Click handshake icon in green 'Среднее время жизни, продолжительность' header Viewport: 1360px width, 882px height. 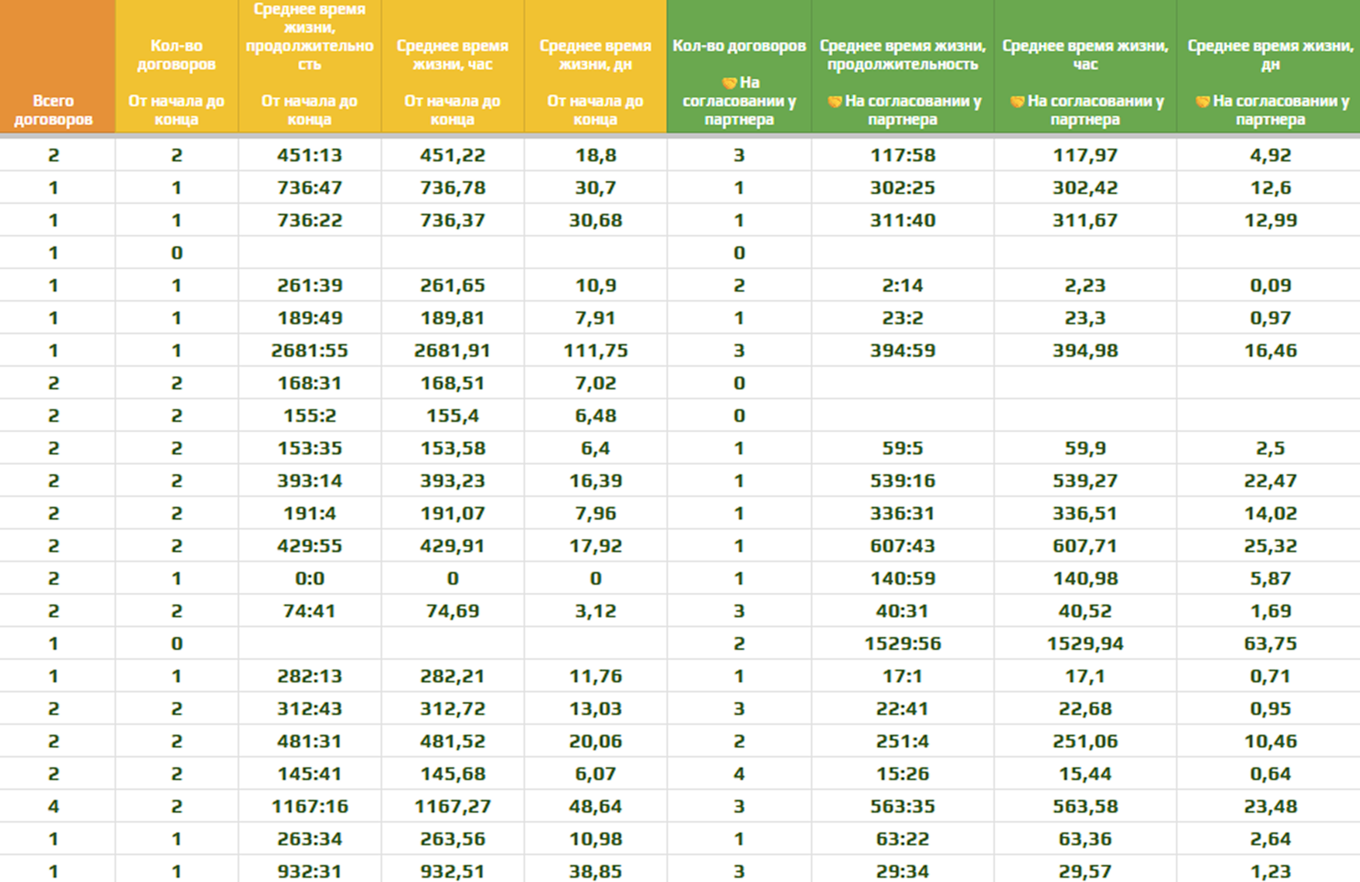[x=835, y=101]
